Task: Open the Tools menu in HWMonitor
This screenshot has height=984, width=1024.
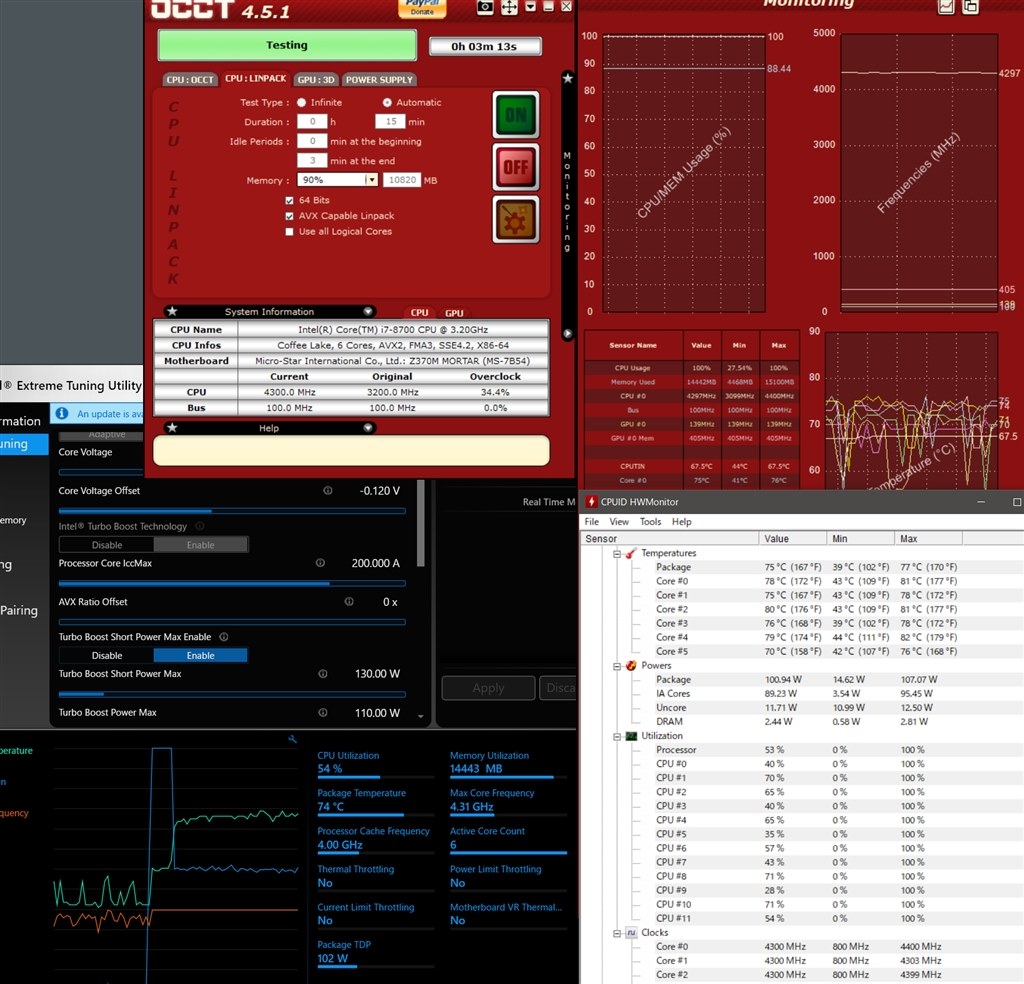Action: click(x=650, y=522)
